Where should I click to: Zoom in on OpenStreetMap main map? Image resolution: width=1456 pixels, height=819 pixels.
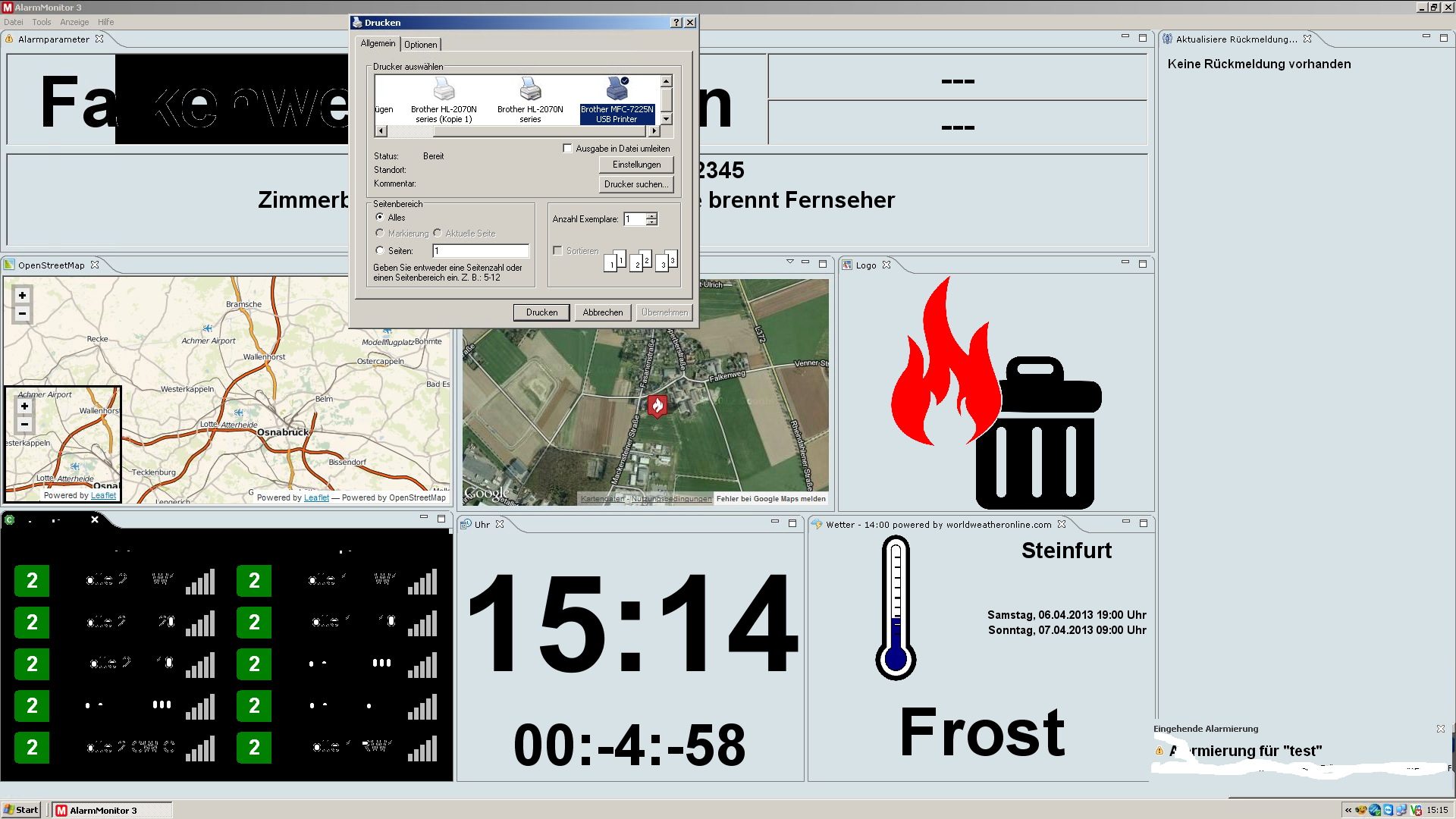coord(22,296)
